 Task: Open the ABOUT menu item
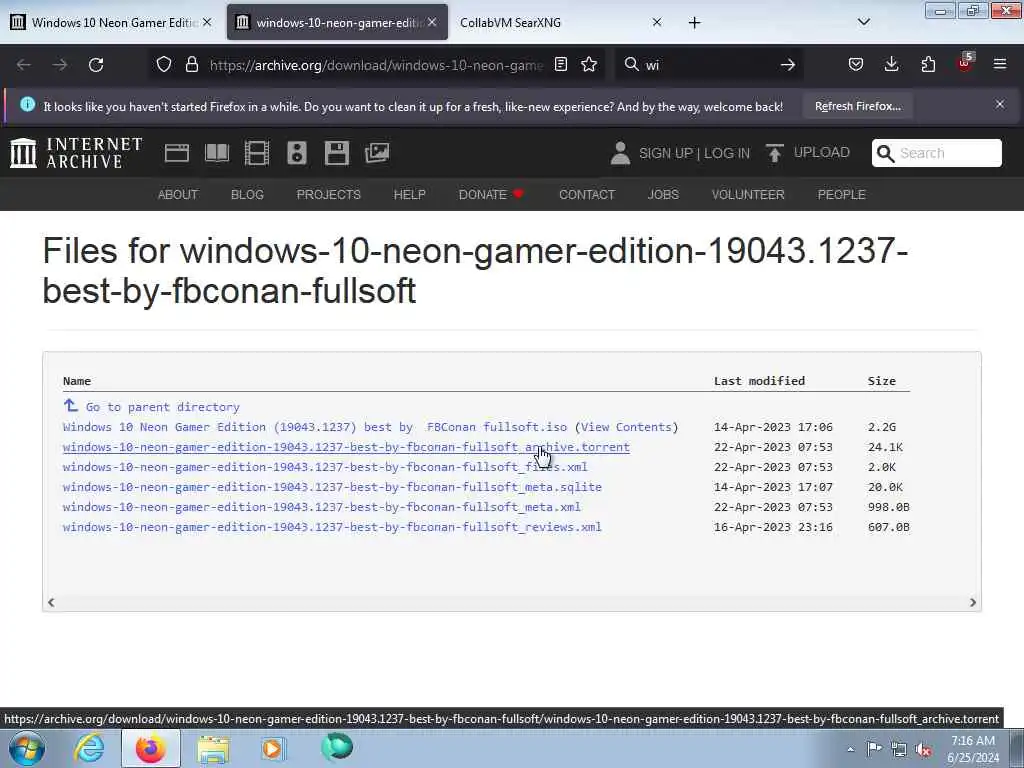pos(178,195)
